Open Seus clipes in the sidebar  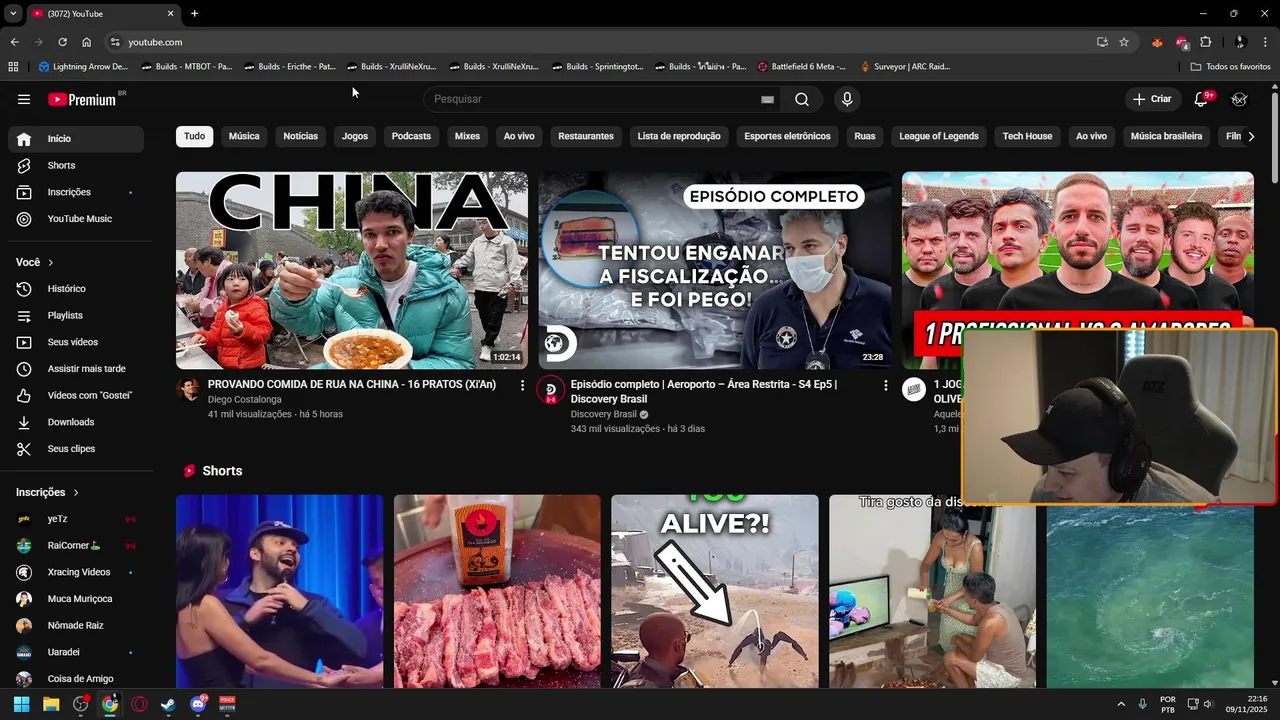coord(76,449)
